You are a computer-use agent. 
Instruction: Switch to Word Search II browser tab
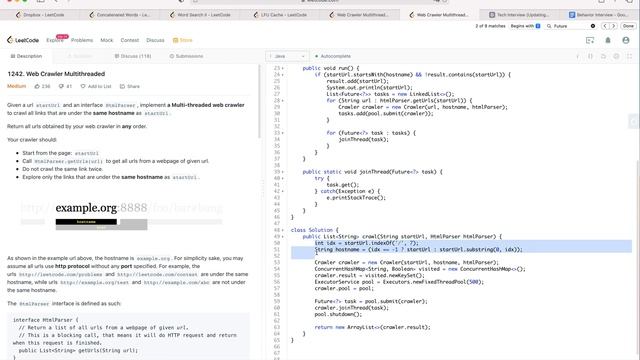tap(200, 15)
